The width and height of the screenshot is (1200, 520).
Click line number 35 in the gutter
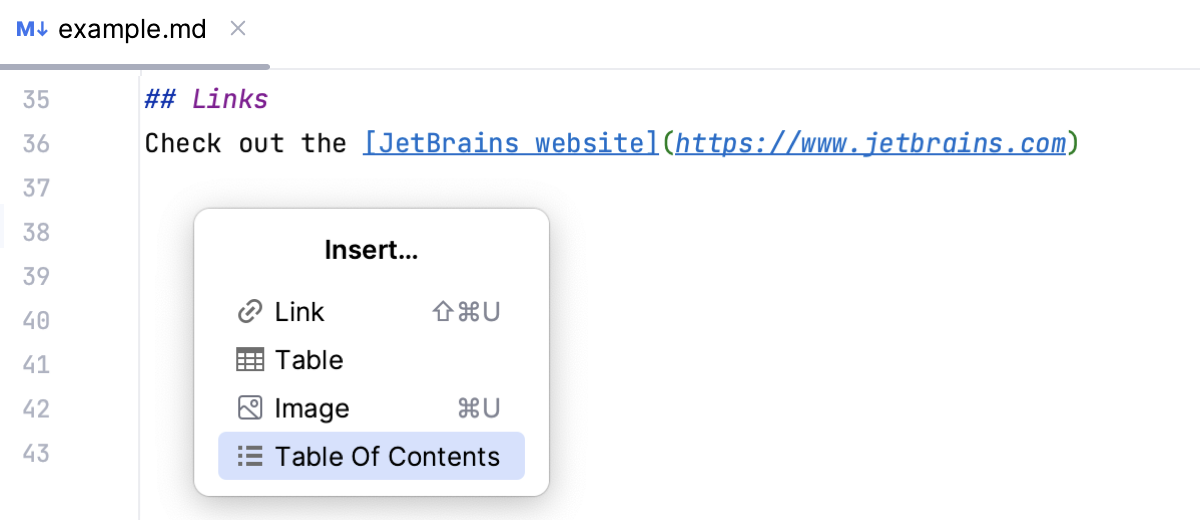coord(35,100)
